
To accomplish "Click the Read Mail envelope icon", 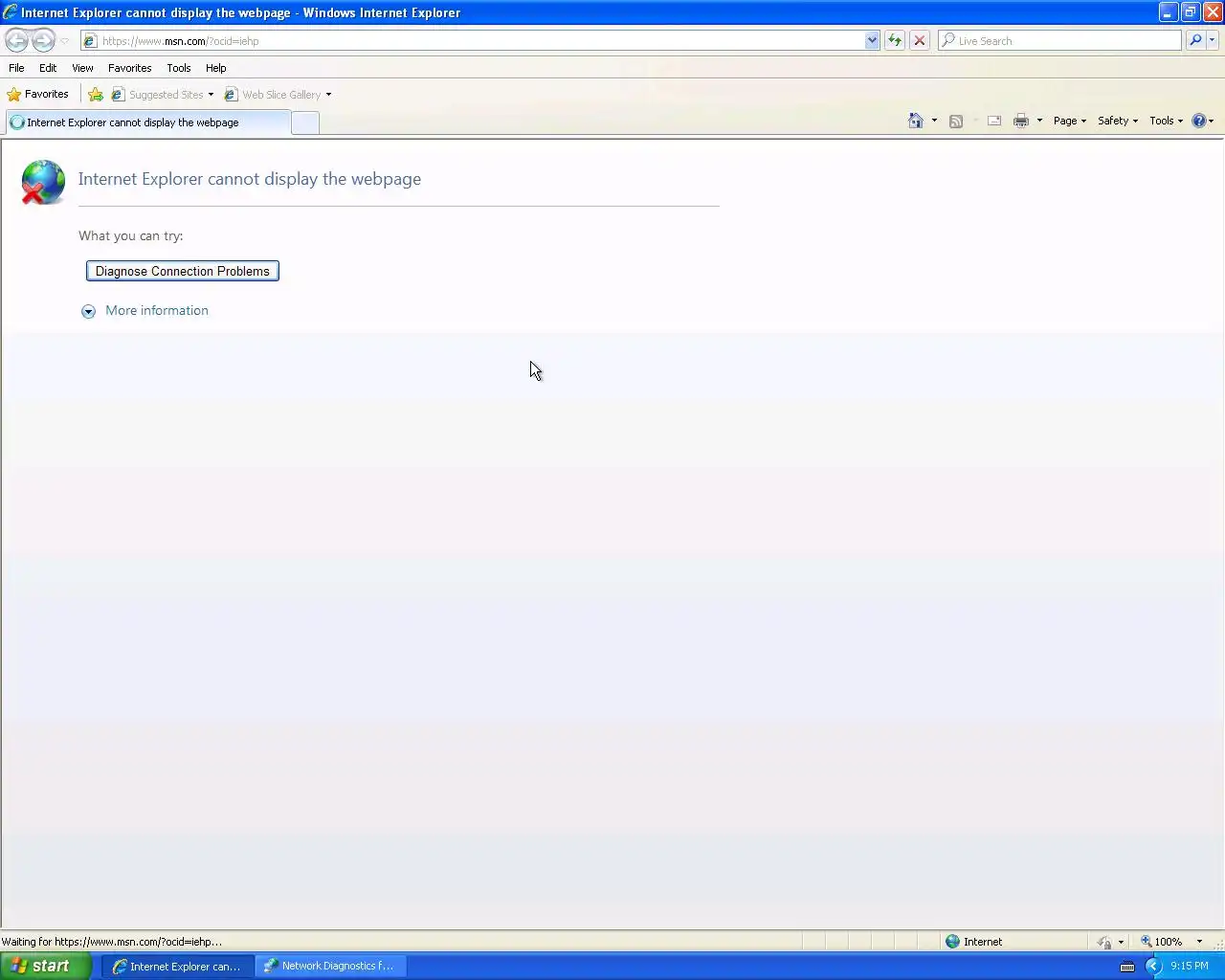I will click(x=994, y=121).
